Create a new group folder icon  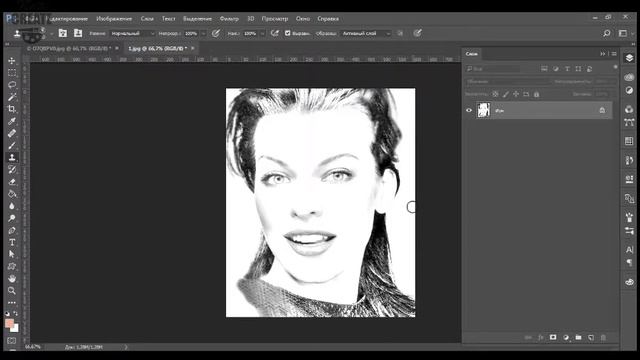(x=578, y=338)
